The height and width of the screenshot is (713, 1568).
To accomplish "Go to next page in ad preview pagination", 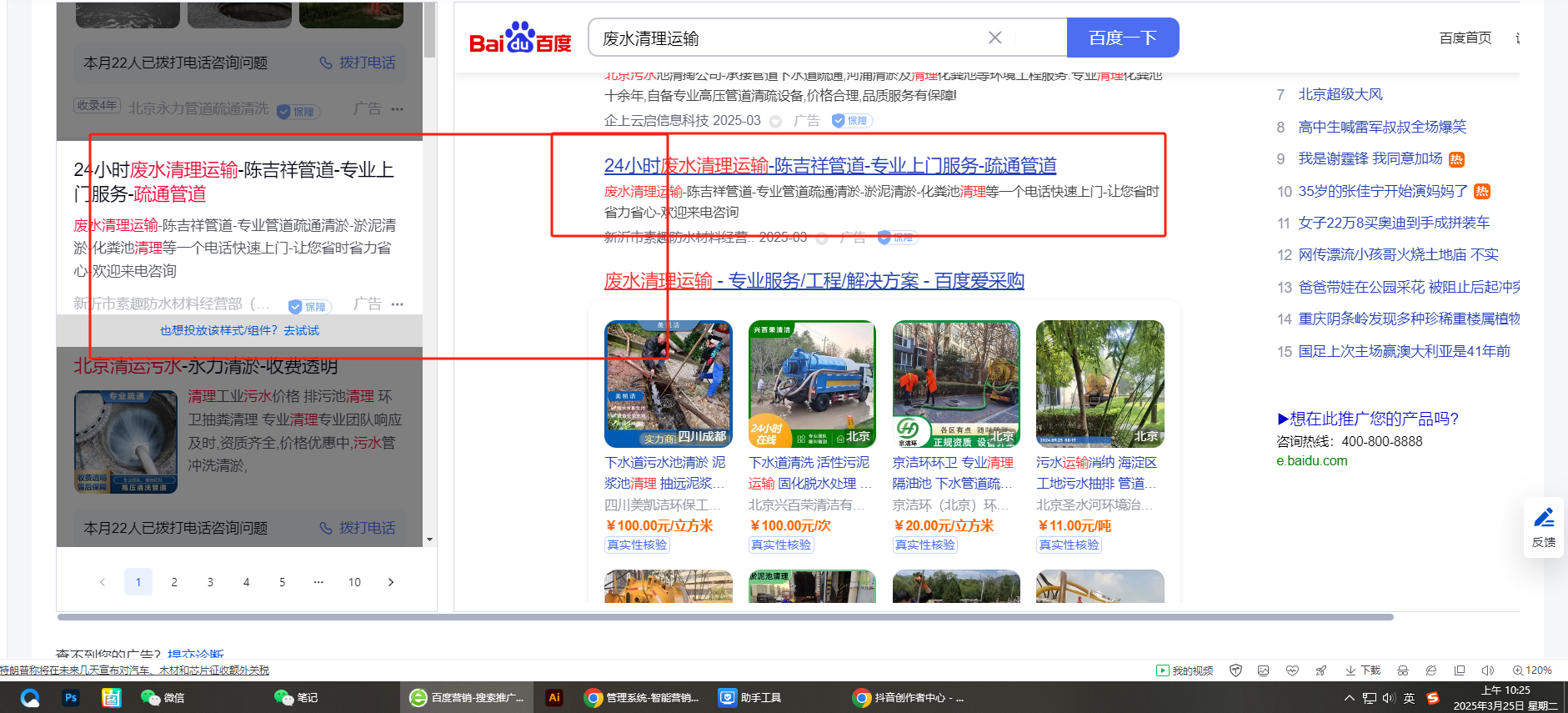I will [391, 582].
